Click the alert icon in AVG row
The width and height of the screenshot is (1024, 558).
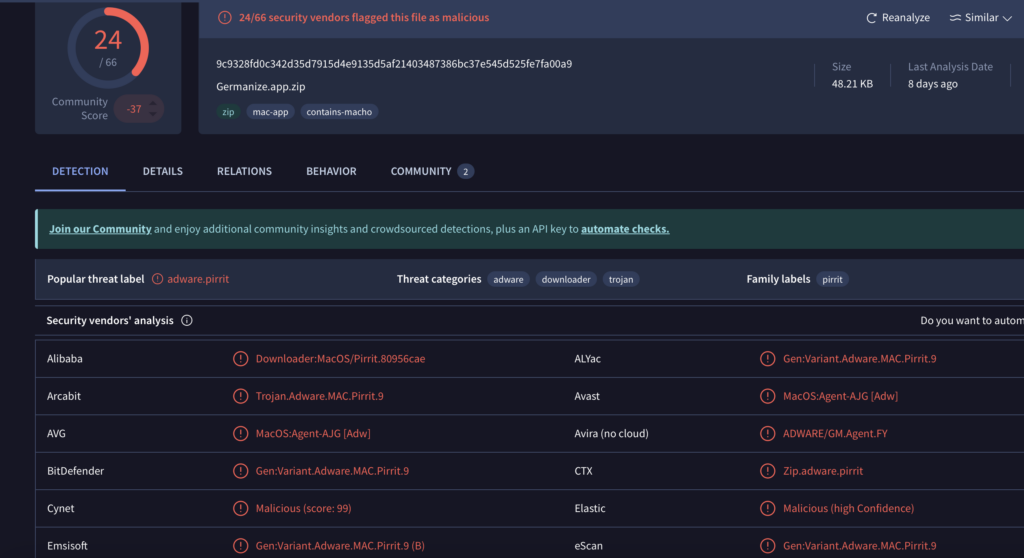pyautogui.click(x=240, y=433)
